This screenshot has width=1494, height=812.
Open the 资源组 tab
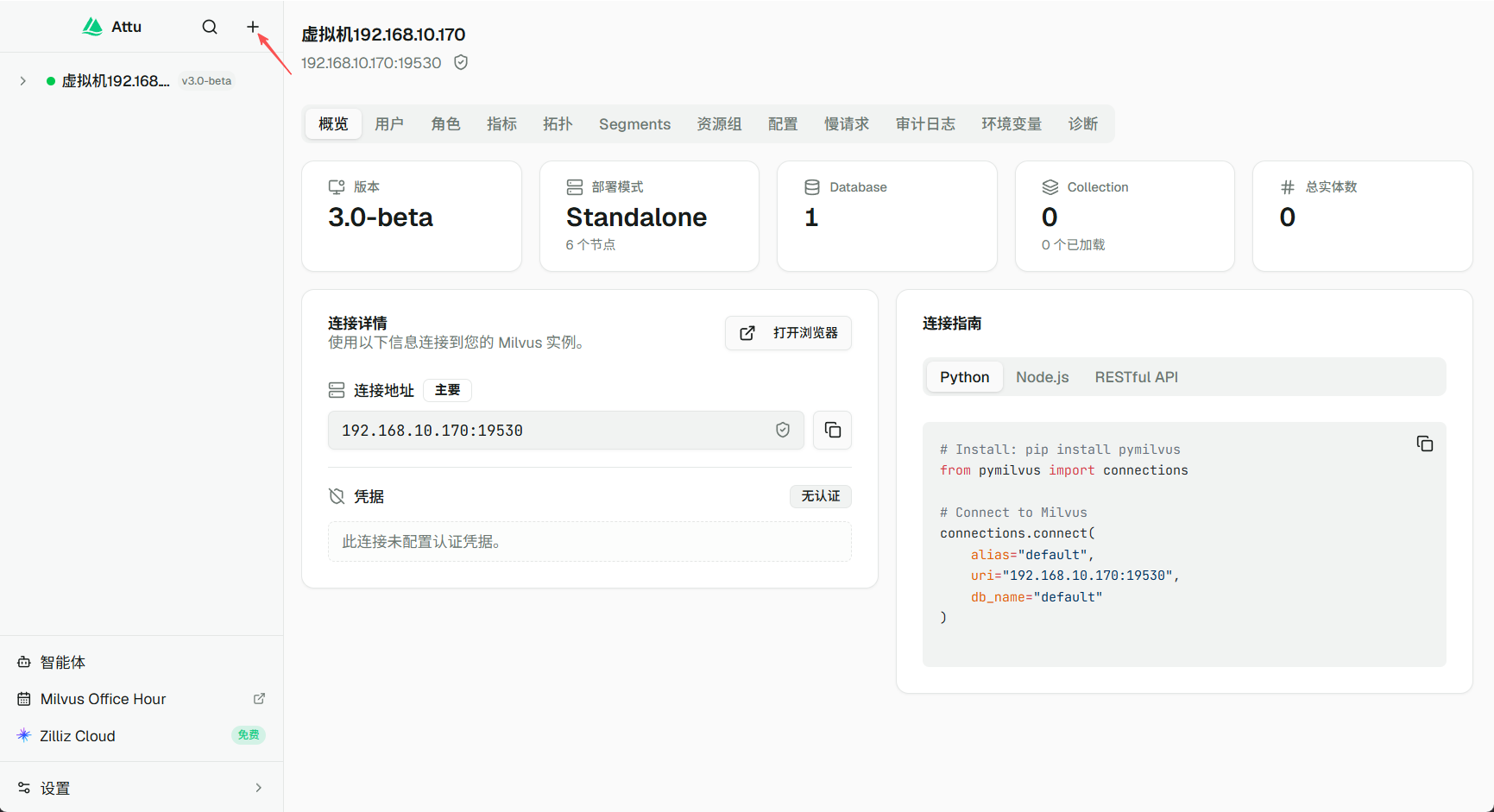(x=719, y=124)
